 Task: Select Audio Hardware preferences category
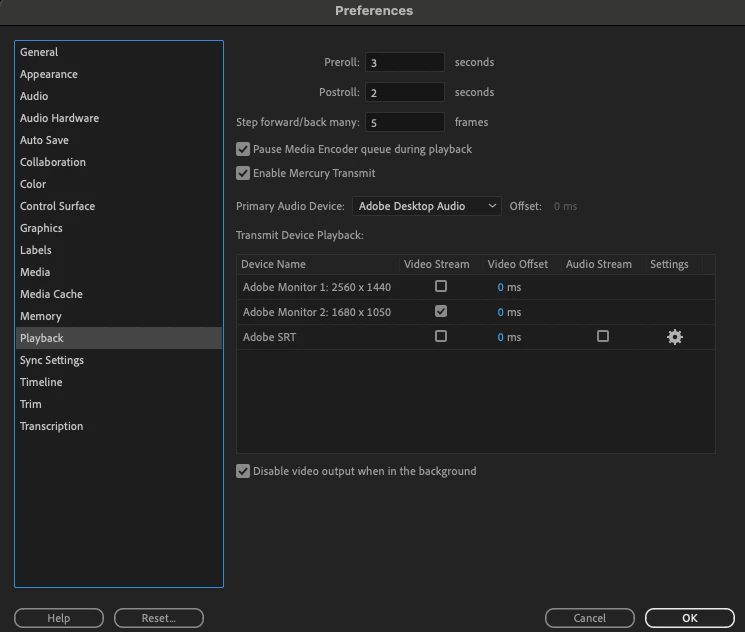point(59,118)
